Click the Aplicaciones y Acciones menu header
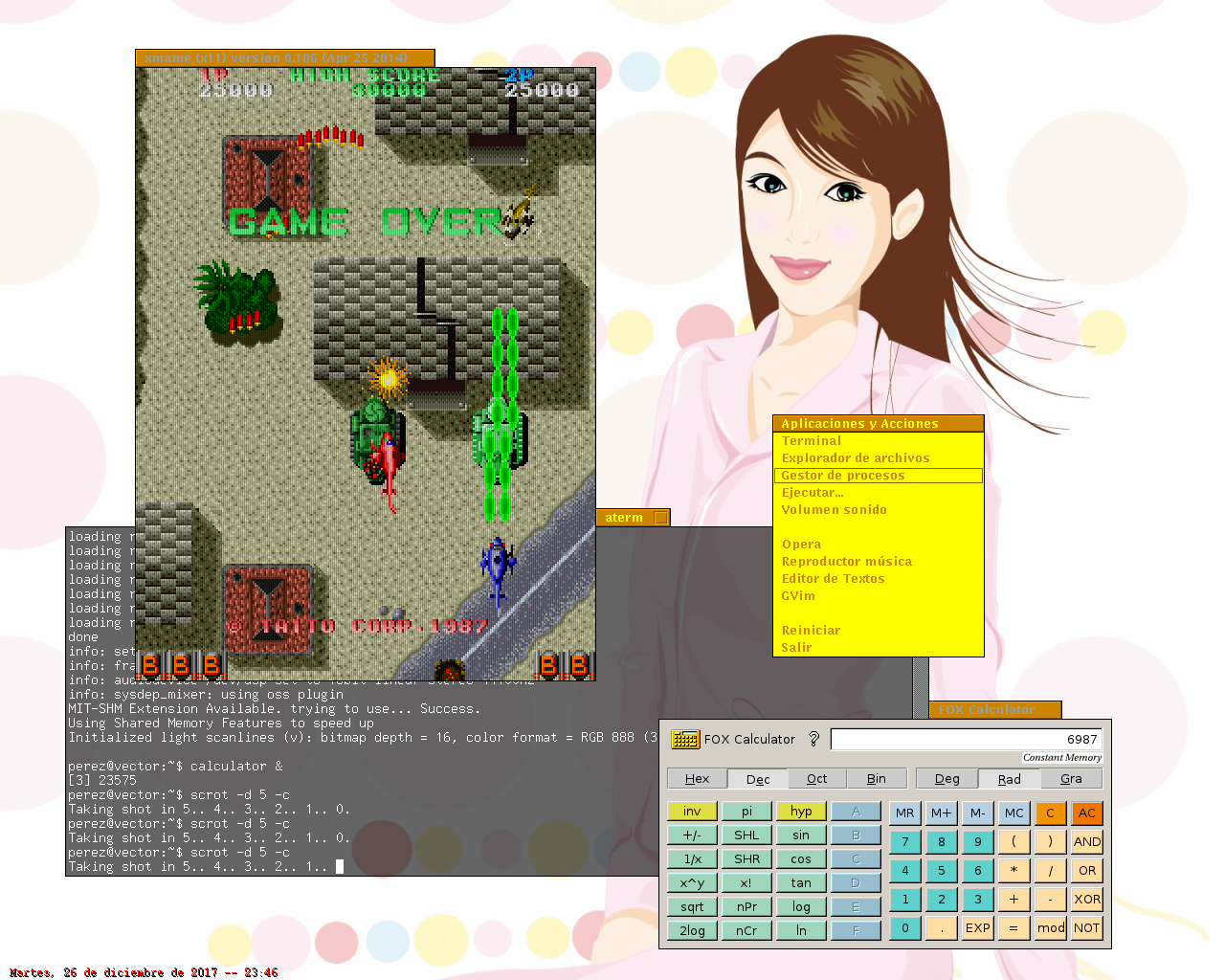 [879, 424]
